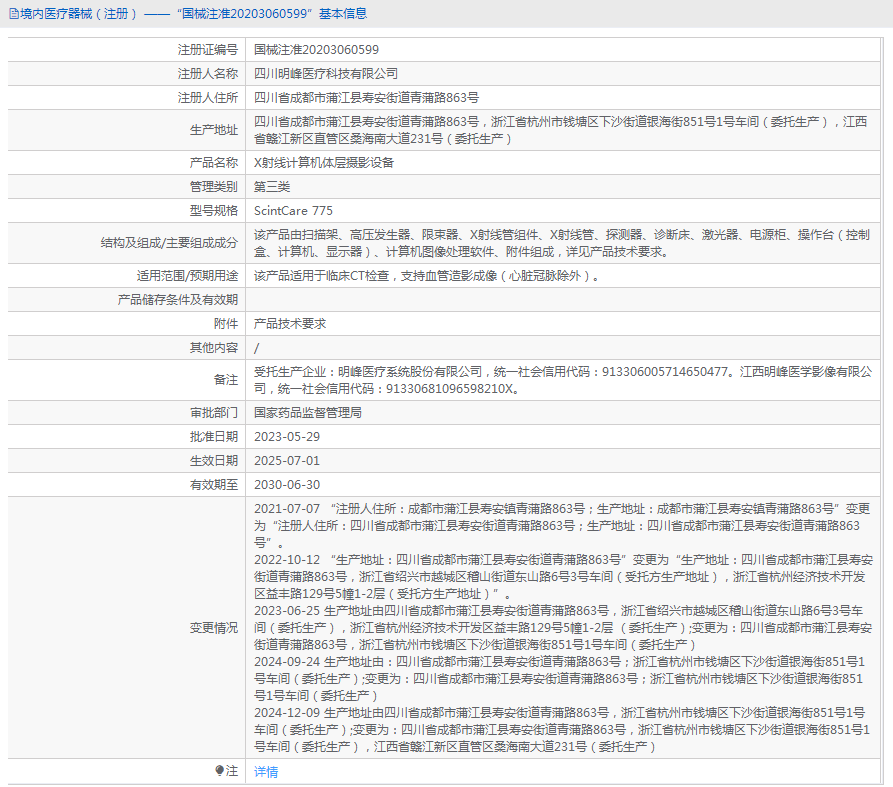
Task: Click approving department 国家药品监督管理局
Action: coord(308,412)
